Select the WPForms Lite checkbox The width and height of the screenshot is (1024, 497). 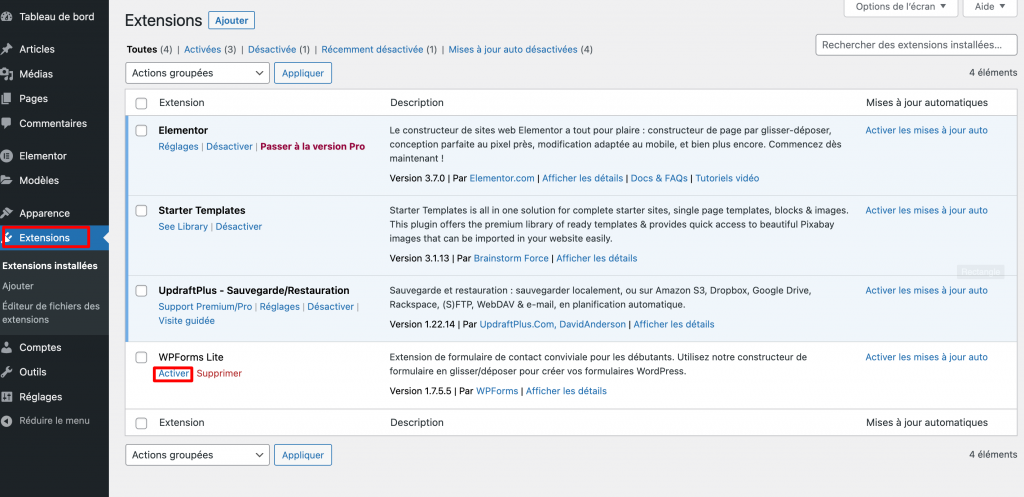pyautogui.click(x=141, y=357)
